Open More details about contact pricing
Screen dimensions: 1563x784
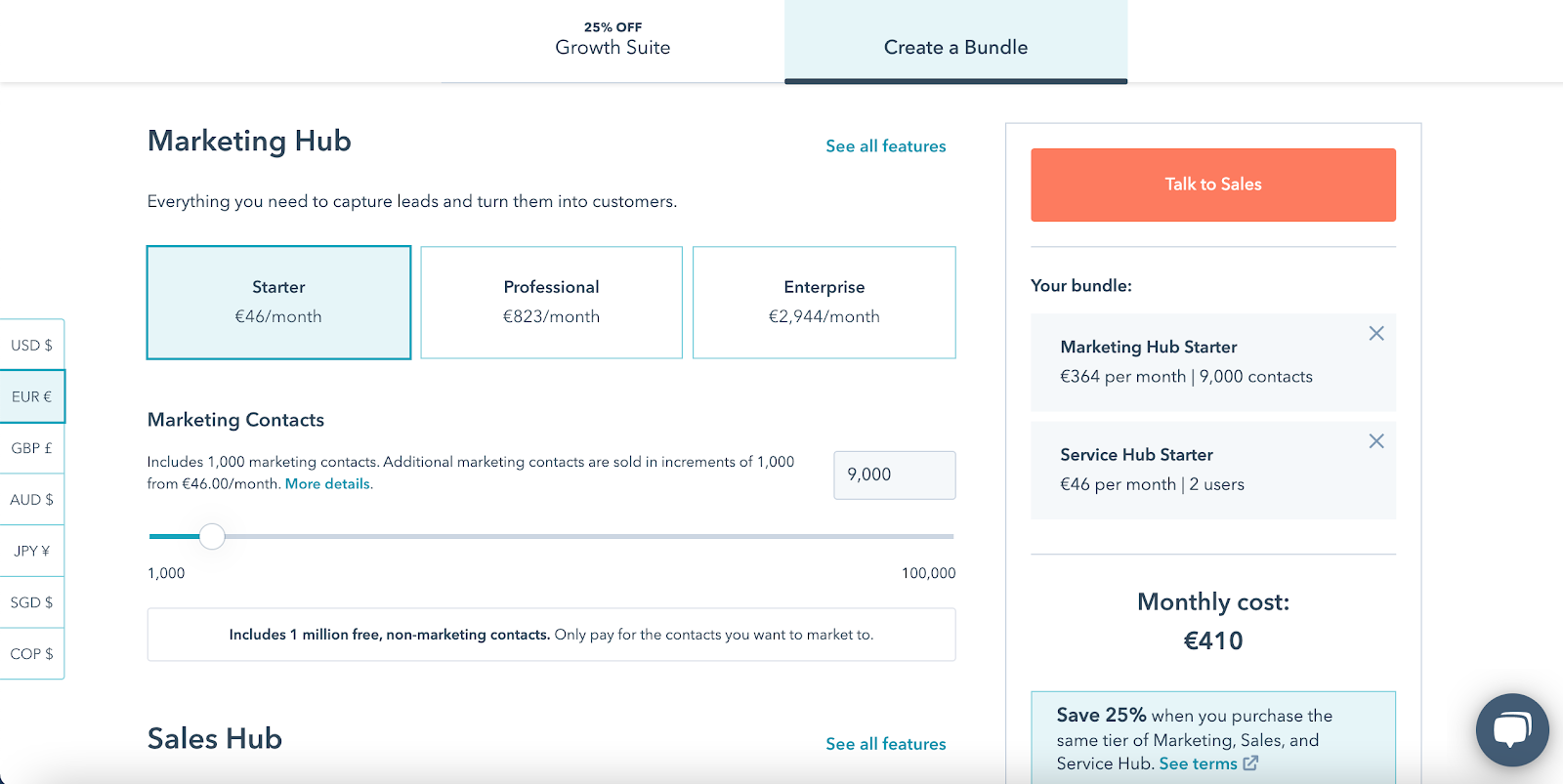326,483
